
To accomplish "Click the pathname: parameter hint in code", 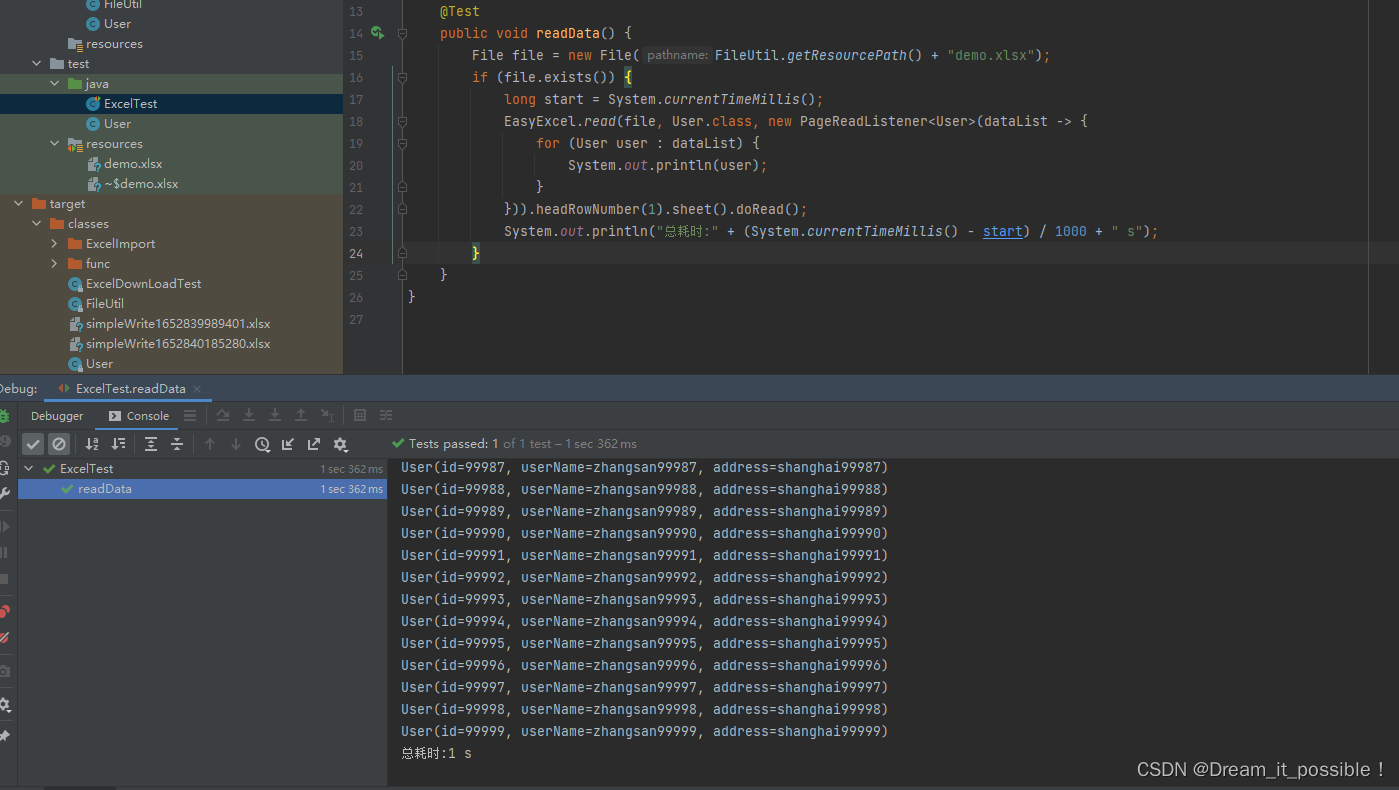I will point(677,55).
